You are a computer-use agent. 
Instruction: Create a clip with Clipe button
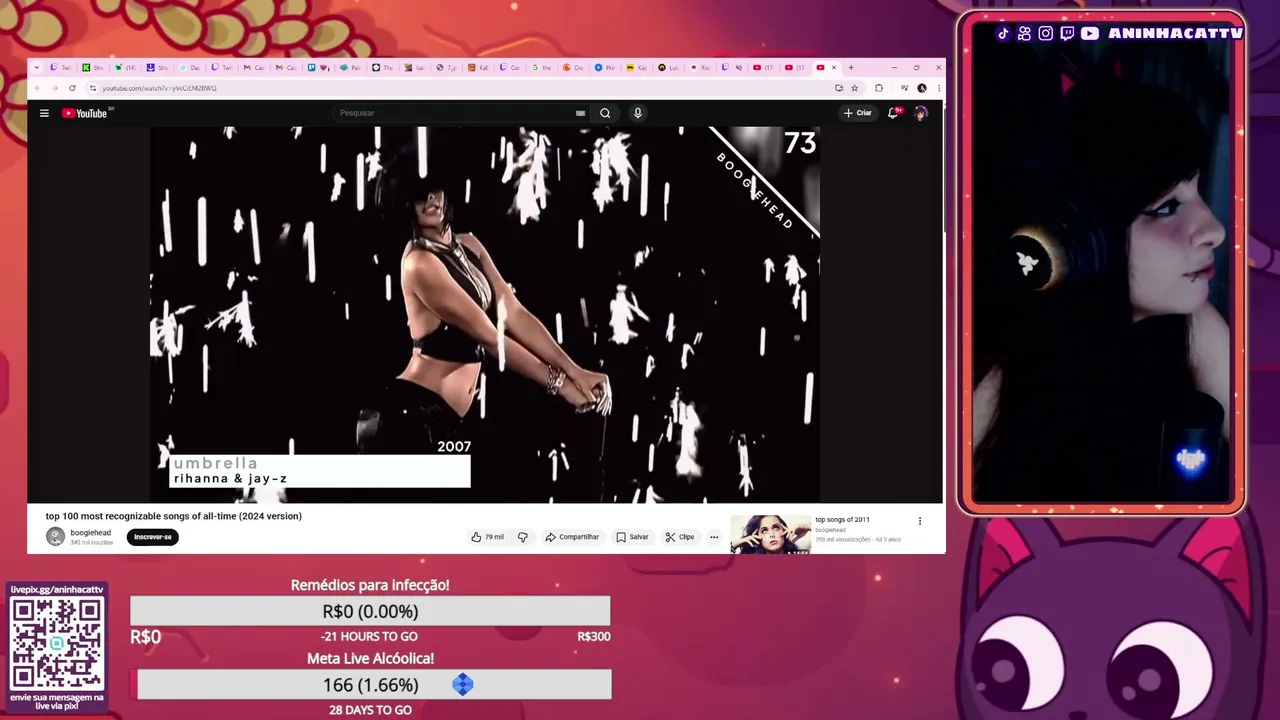click(680, 537)
